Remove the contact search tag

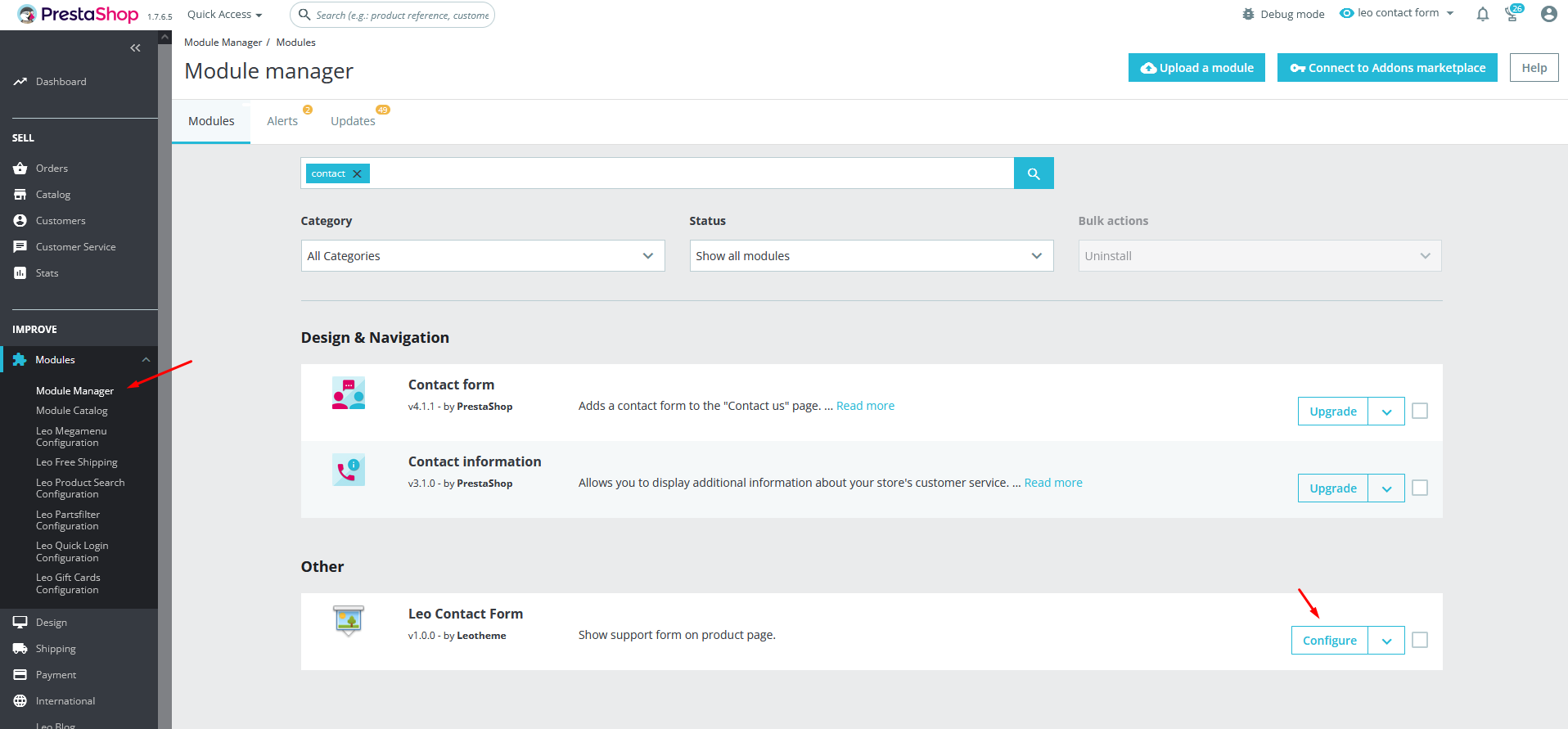(x=357, y=173)
